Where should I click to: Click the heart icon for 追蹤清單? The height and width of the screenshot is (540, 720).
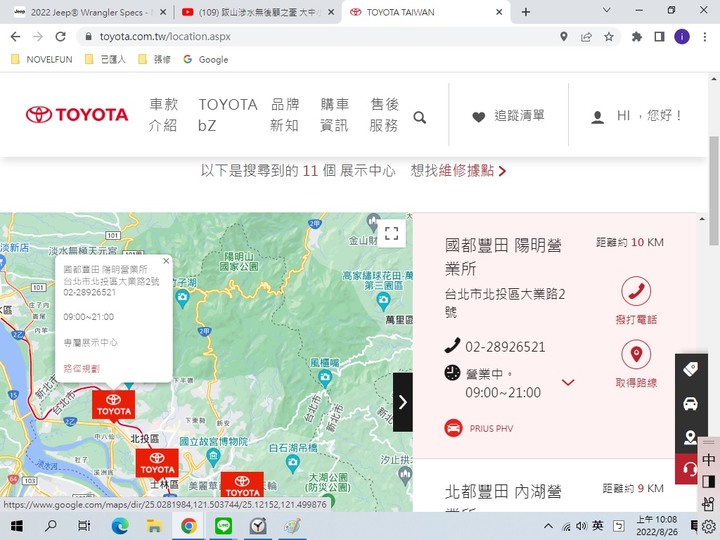pos(478,117)
